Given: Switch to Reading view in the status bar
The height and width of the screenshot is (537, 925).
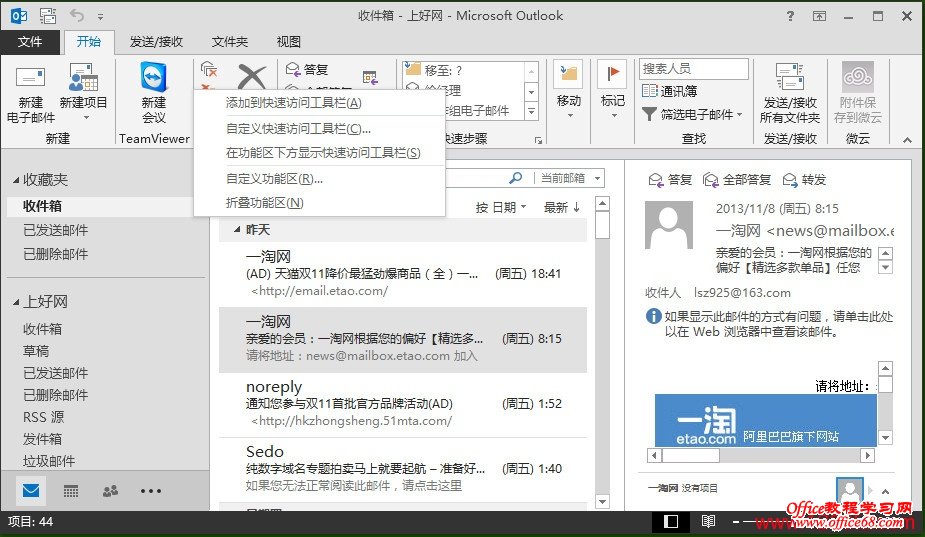Looking at the screenshot, I should pyautogui.click(x=708, y=521).
